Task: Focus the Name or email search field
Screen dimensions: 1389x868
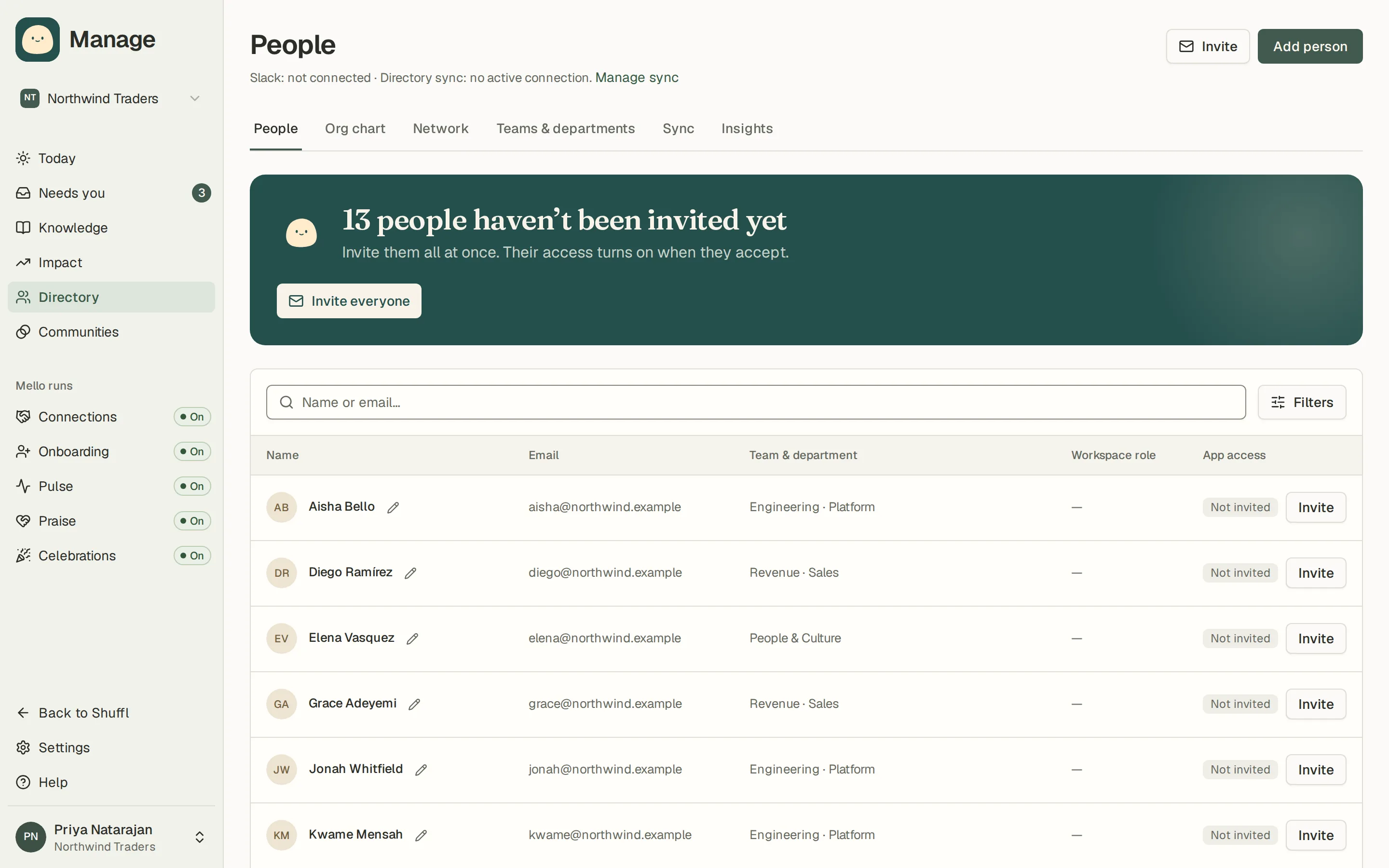Action: (x=756, y=403)
